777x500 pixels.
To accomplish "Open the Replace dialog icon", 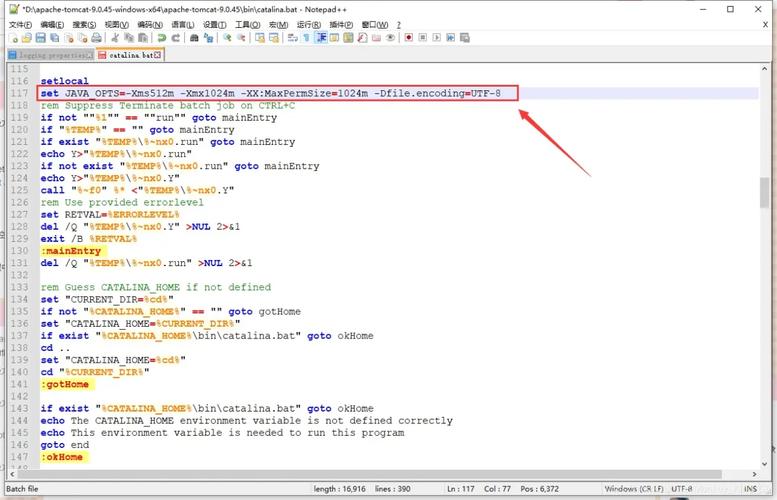I will [208, 38].
